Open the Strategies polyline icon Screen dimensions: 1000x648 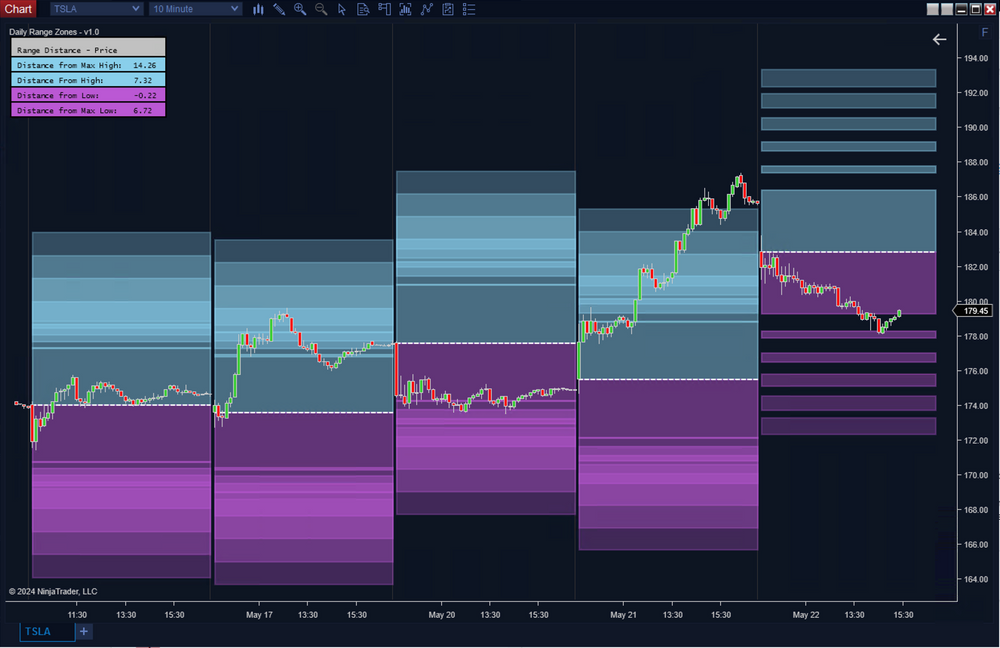point(427,9)
